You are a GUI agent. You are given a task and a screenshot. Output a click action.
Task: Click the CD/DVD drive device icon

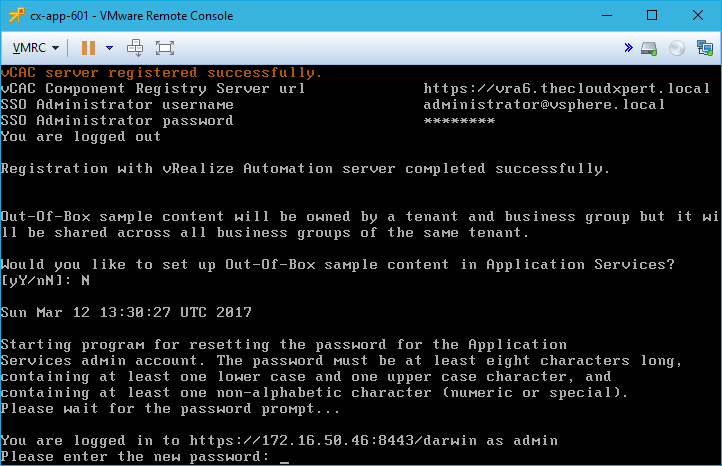[x=676, y=48]
